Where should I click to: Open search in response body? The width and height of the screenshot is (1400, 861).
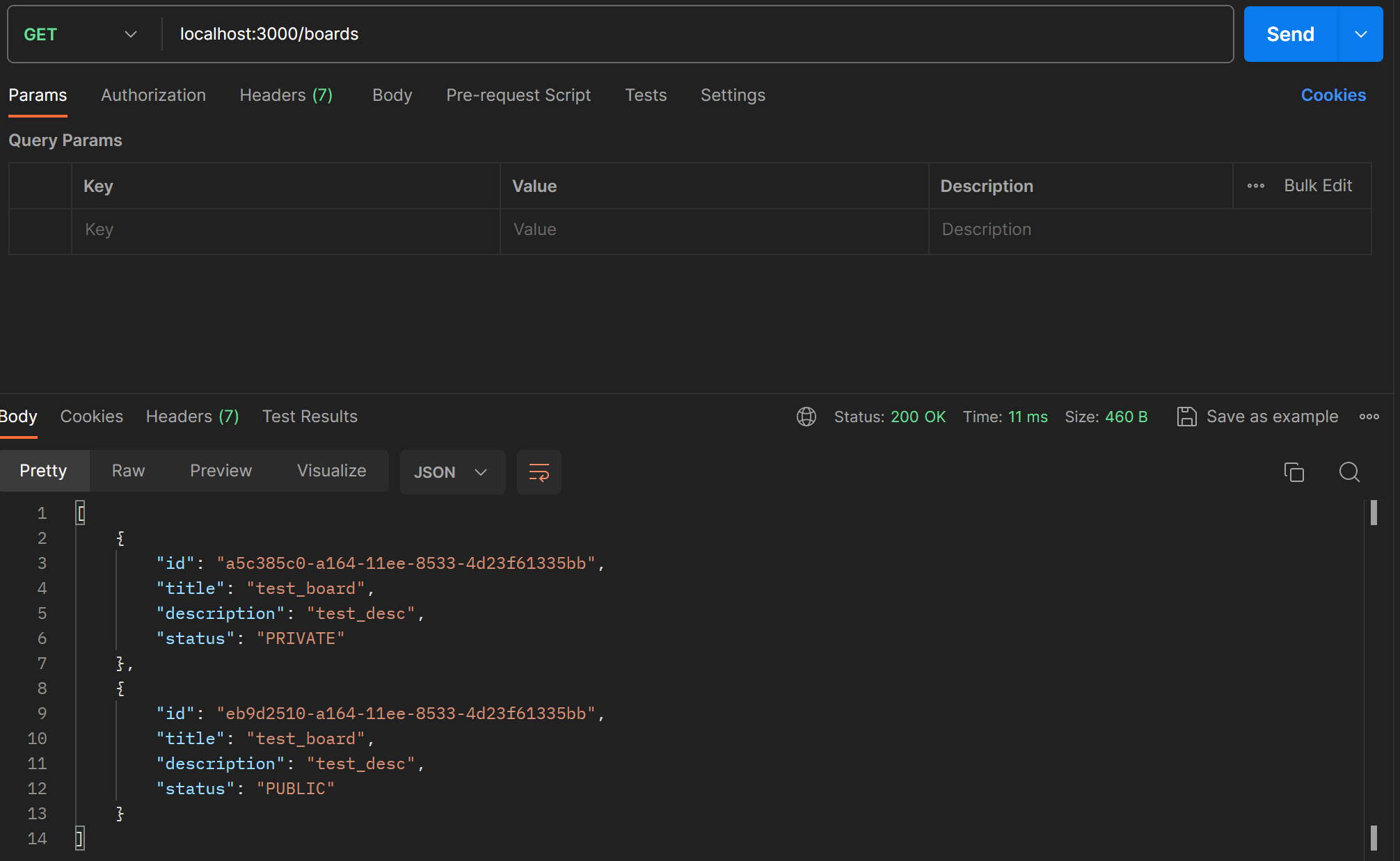click(1349, 472)
